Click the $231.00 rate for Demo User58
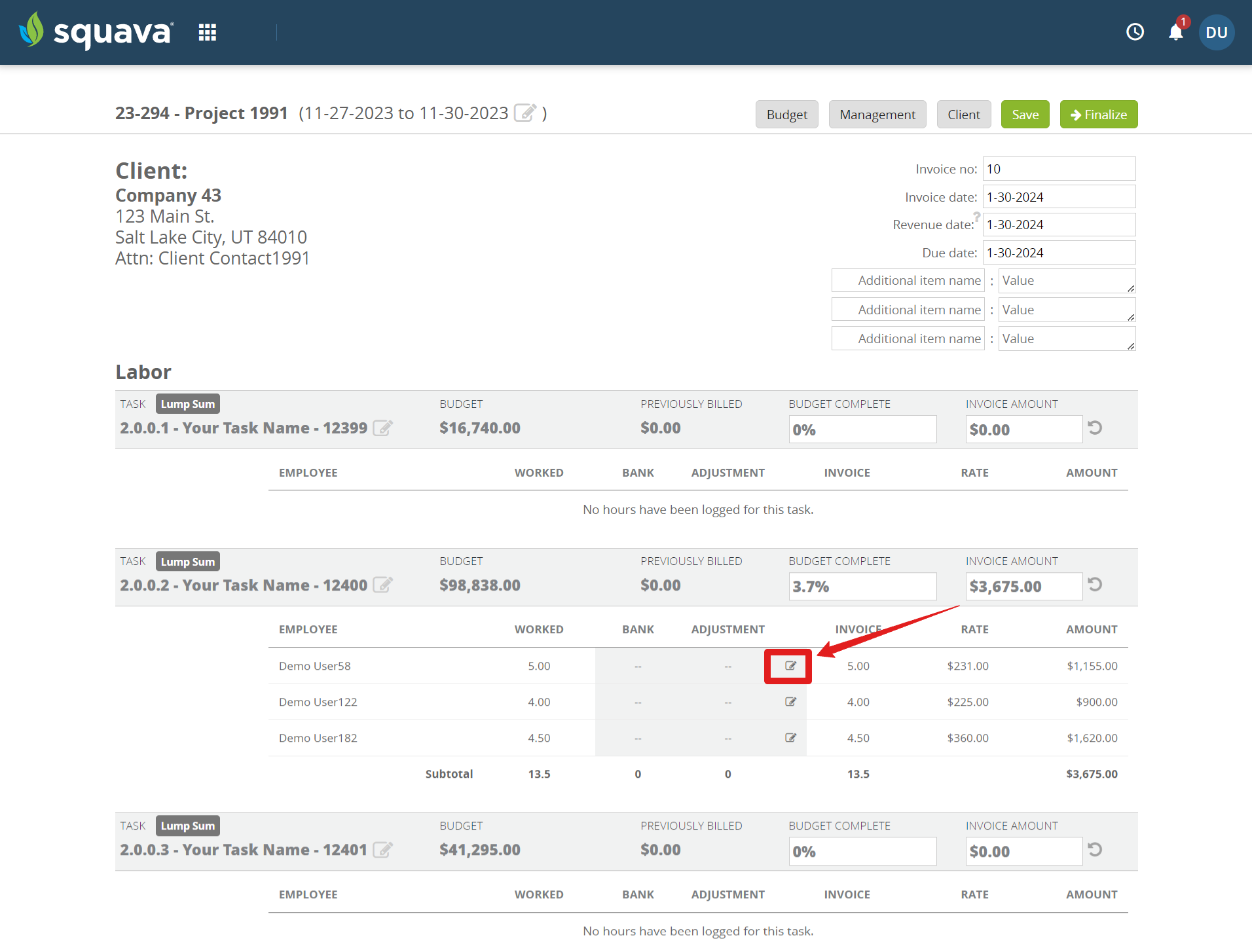The width and height of the screenshot is (1252, 952). (x=968, y=666)
